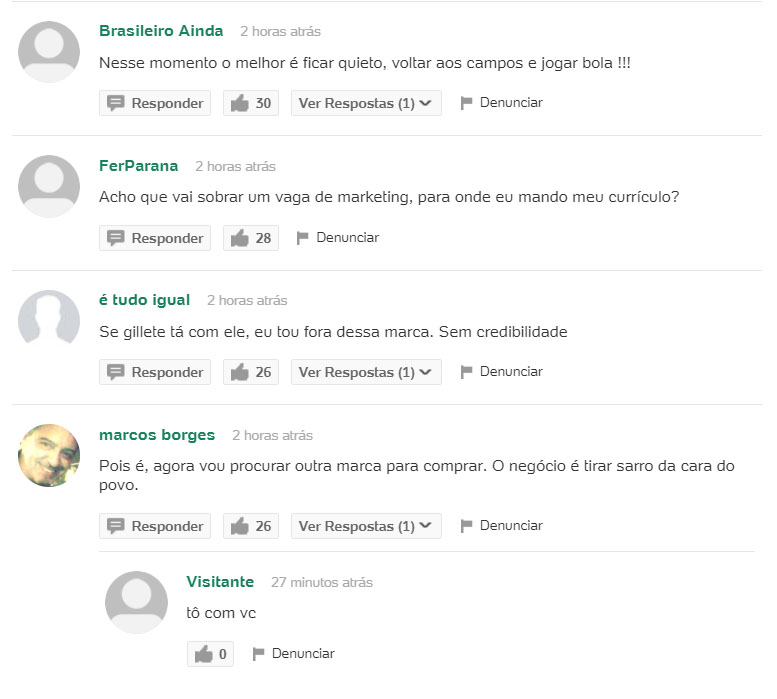Like Brasileiro Ainda's comment with thumbs-up
The height and width of the screenshot is (699, 777).
251,103
